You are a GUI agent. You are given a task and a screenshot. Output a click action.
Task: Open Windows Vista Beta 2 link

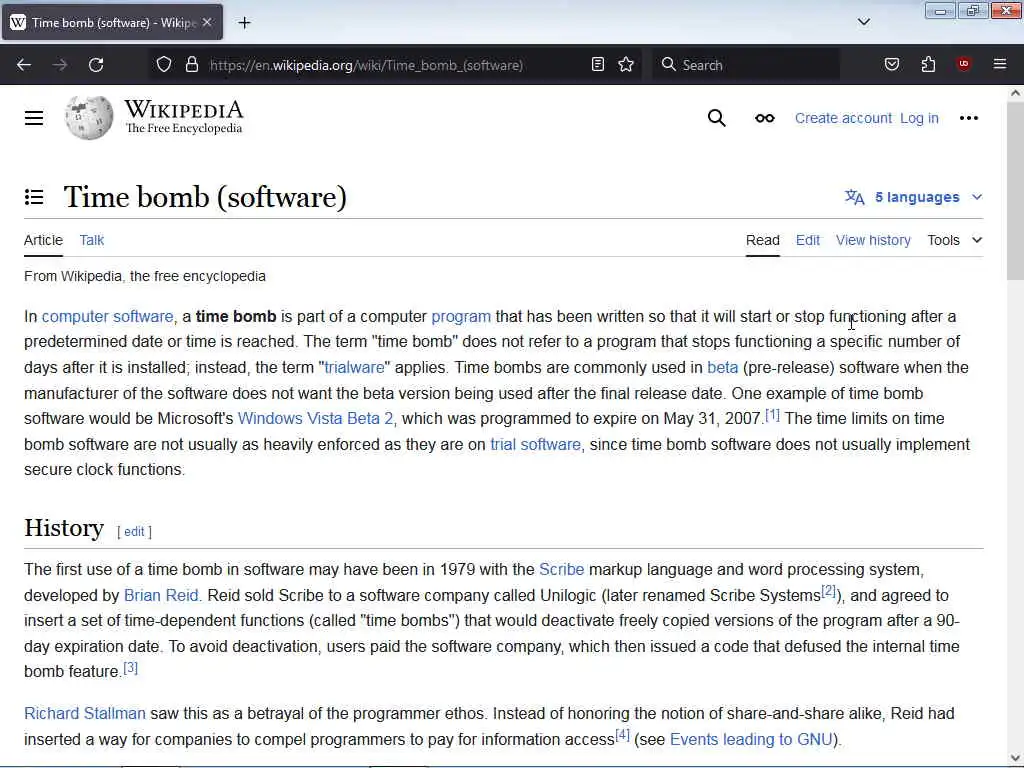click(315, 419)
